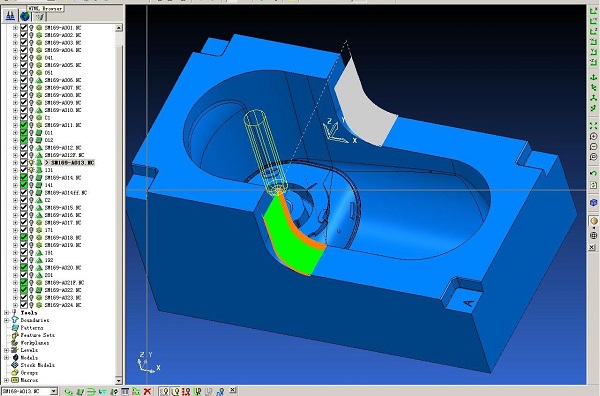The image size is (600, 396).
Task: Switch to ISO 2 isometric view
Action: click(x=593, y=88)
